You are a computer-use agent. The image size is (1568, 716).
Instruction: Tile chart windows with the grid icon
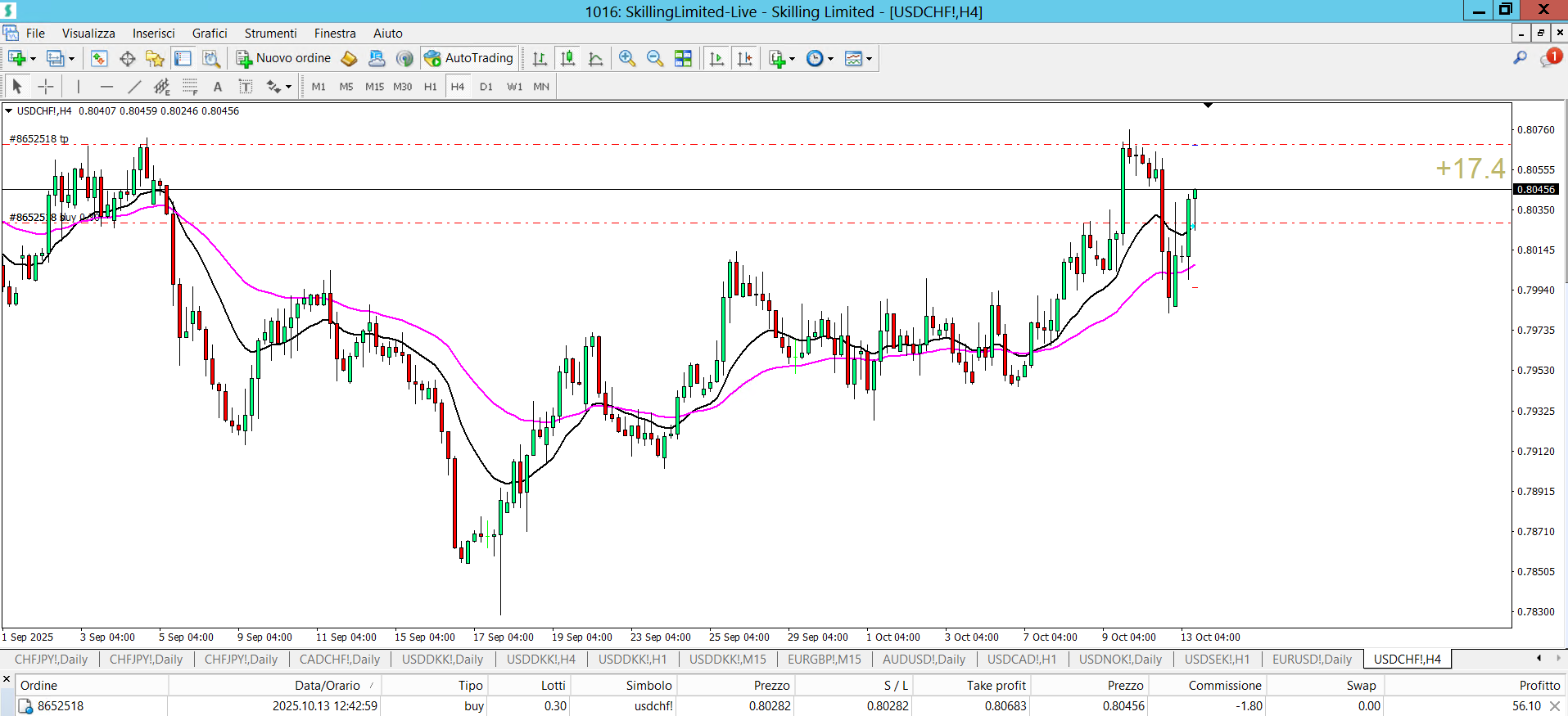(683, 58)
